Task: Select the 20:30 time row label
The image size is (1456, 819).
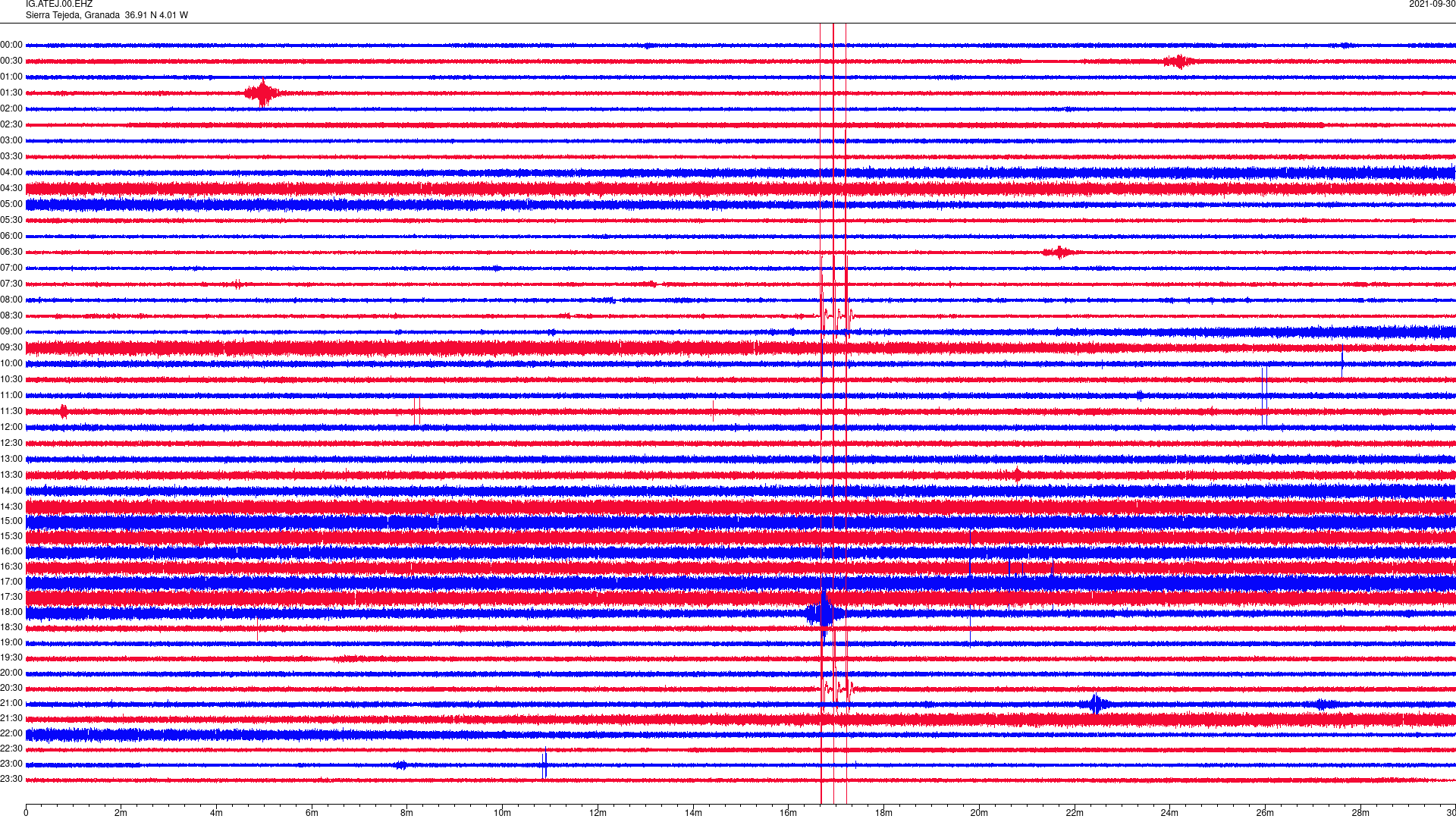Action: 11,689
